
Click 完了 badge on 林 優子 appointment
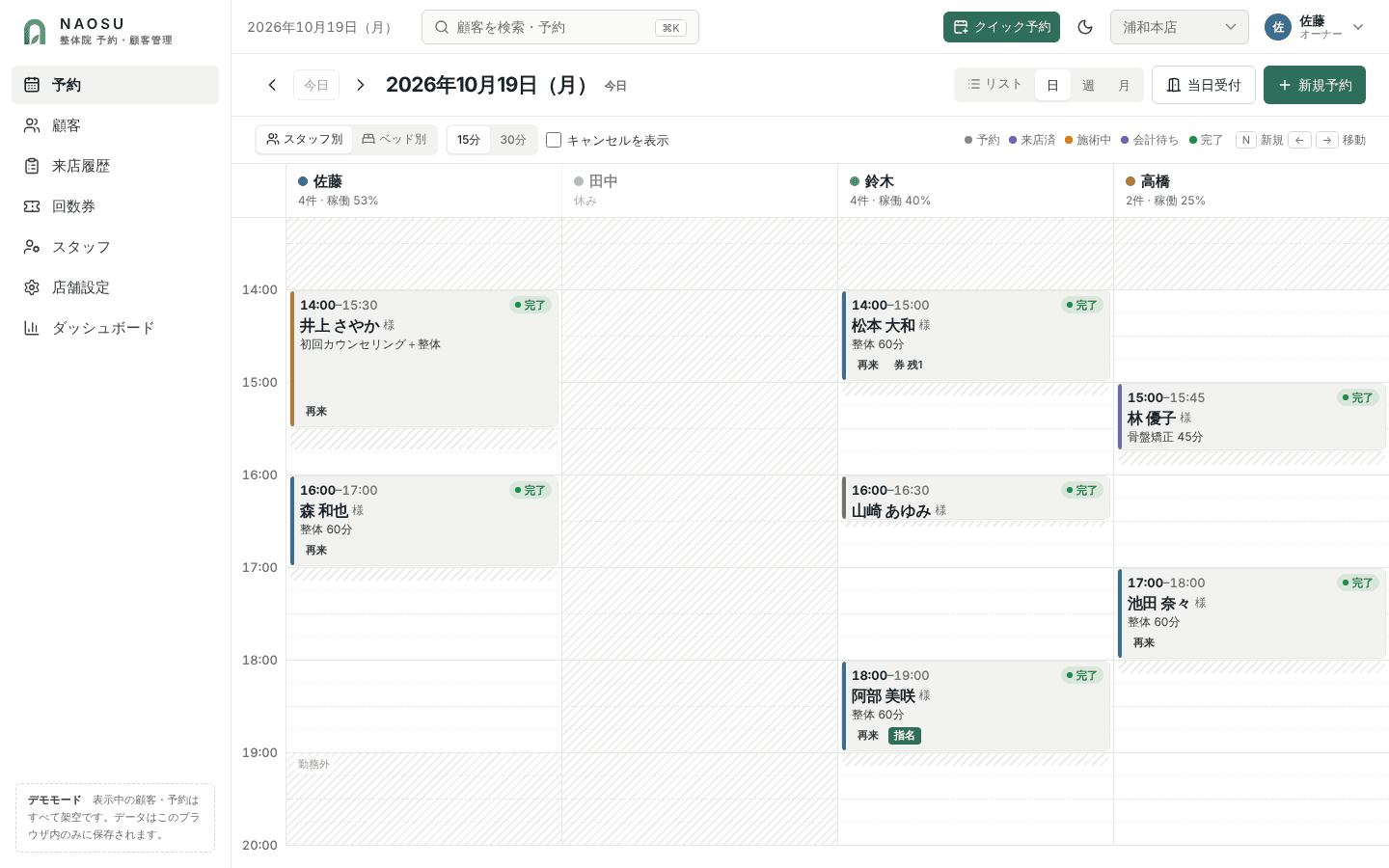(x=1358, y=397)
